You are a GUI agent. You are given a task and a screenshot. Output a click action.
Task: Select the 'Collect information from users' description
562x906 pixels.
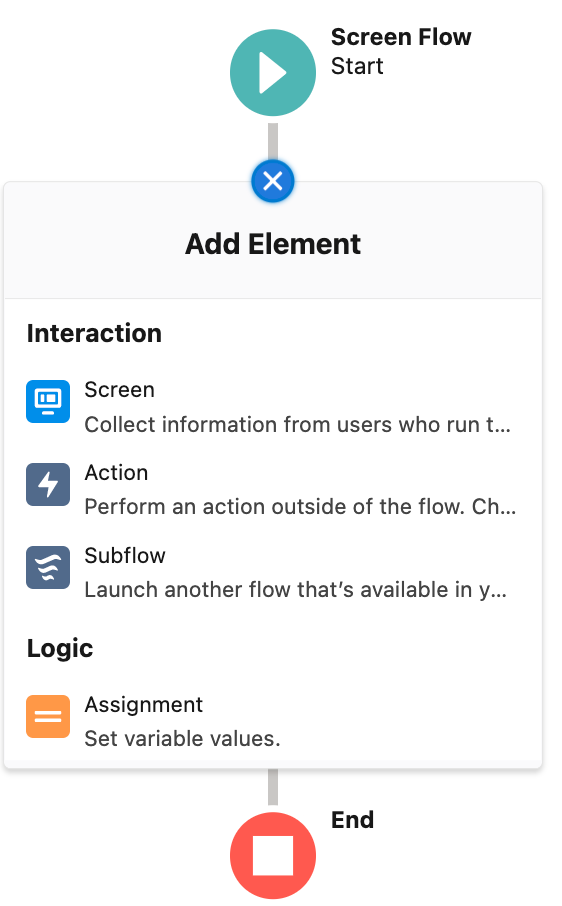tap(297, 425)
